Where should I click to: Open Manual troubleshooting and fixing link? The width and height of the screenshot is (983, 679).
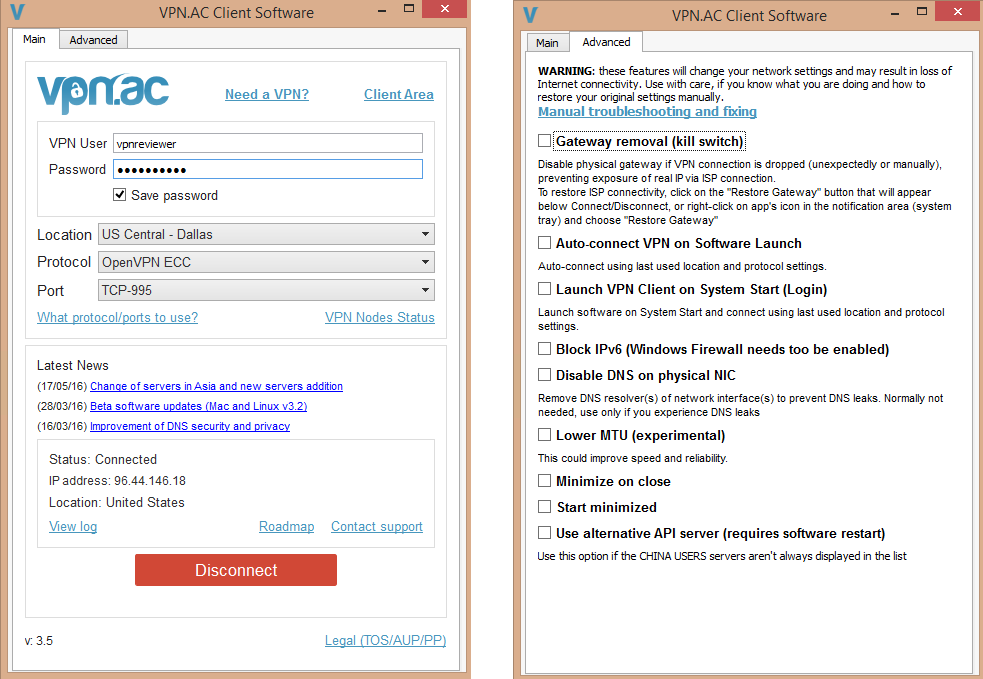pos(648,112)
